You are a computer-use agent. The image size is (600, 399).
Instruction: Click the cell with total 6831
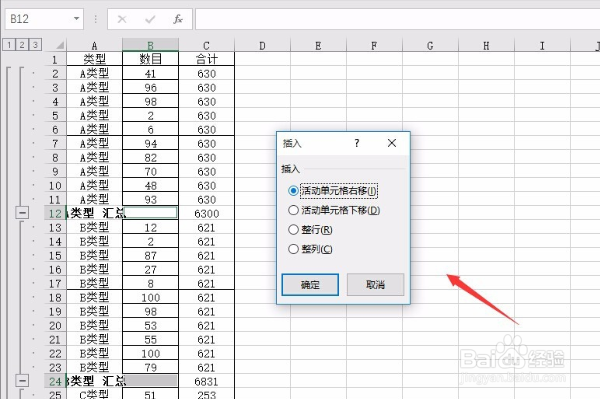[206, 381]
